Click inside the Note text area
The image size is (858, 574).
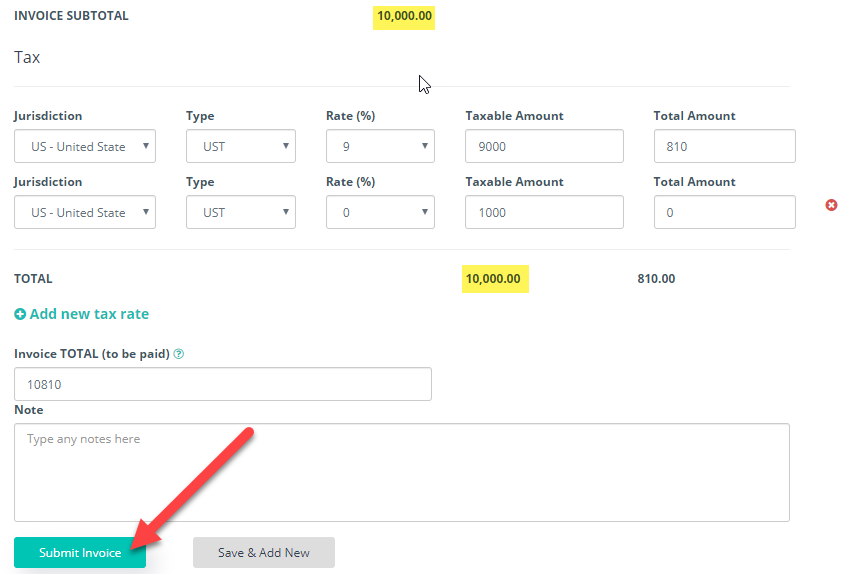point(401,472)
